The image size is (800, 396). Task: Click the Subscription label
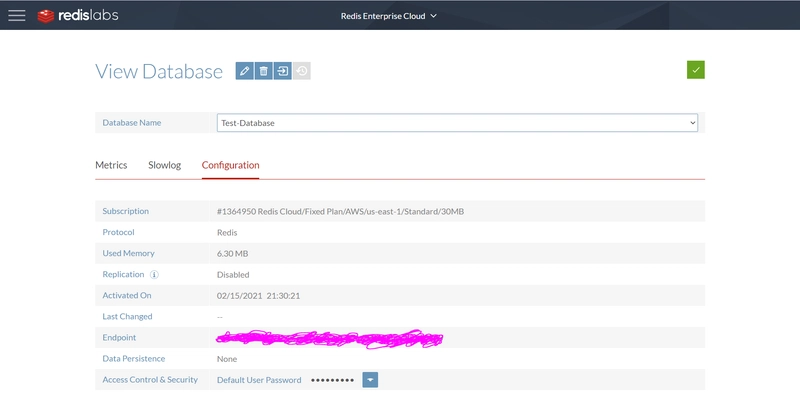(126, 211)
